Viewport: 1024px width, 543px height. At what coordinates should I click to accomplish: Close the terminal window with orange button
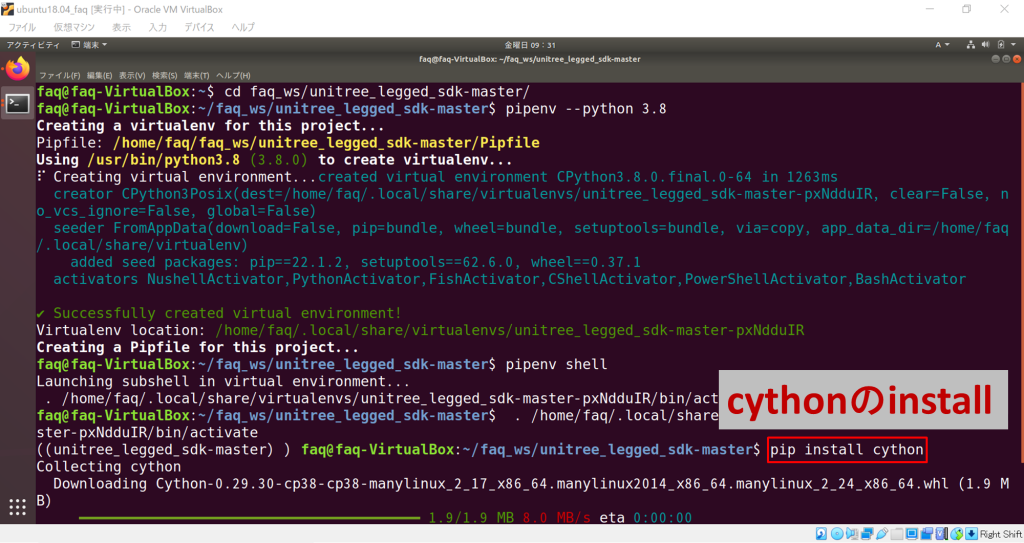[1016, 59]
